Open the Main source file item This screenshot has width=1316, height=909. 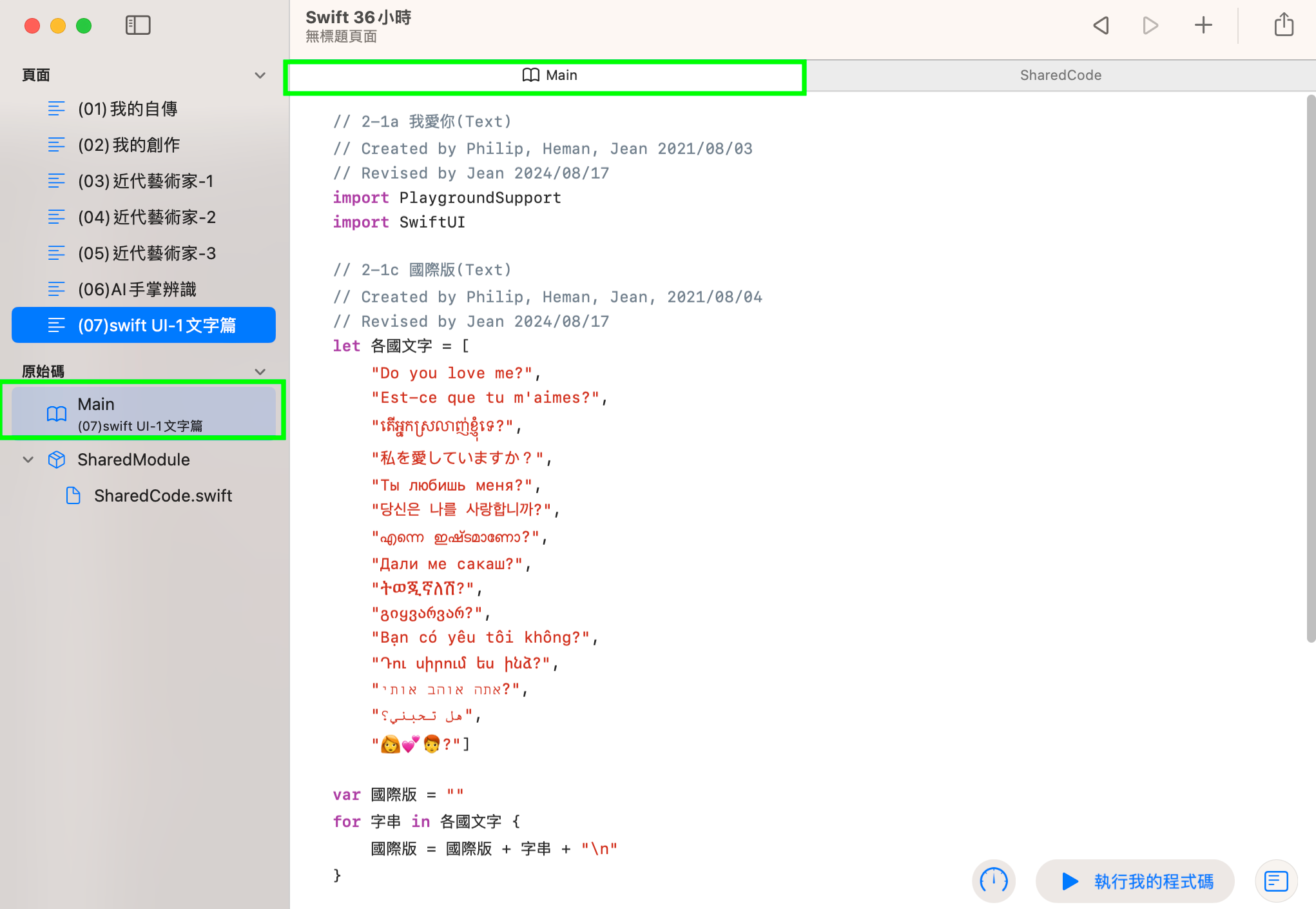point(143,413)
